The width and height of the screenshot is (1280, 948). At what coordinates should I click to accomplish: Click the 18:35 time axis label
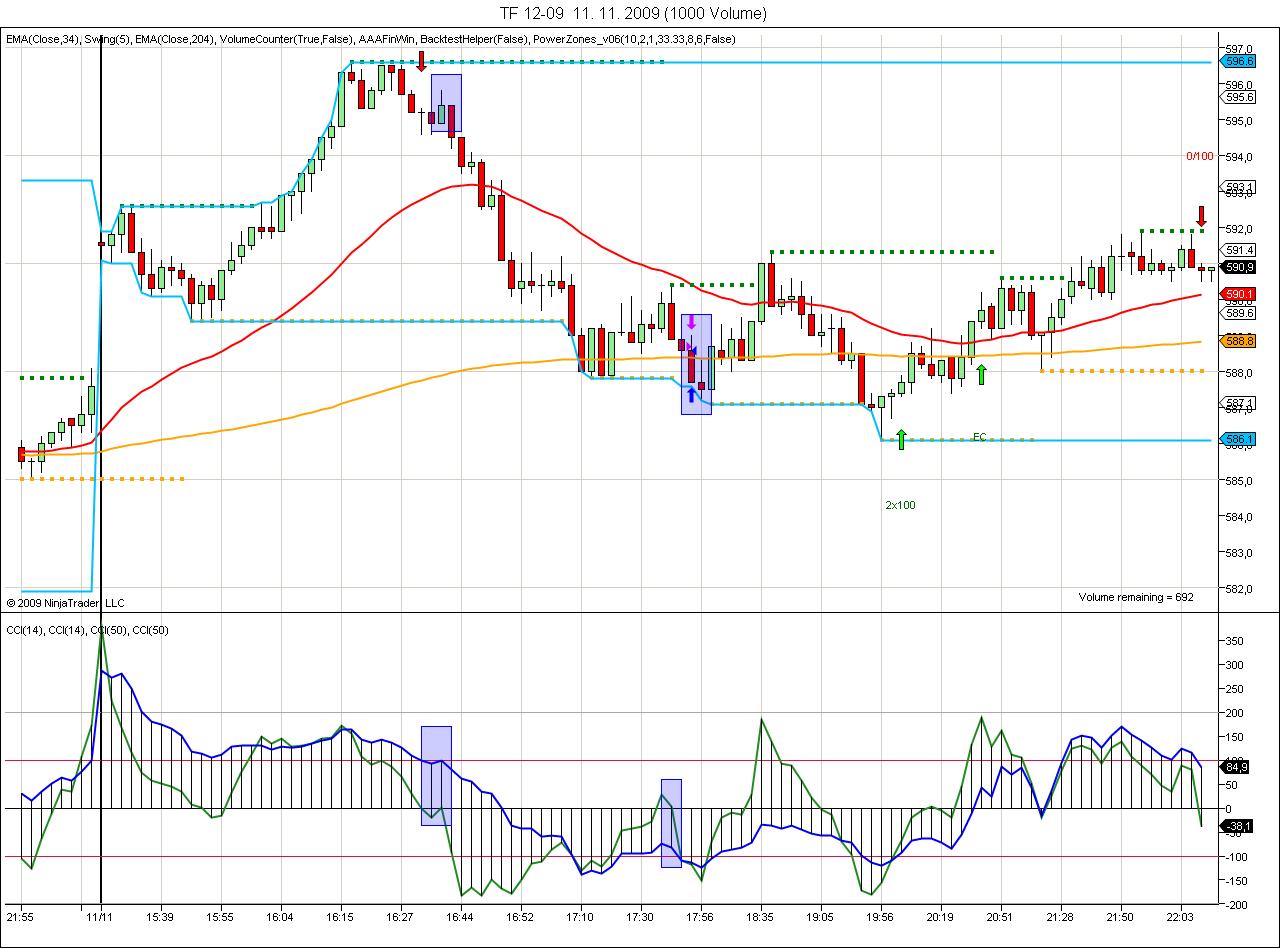[x=760, y=916]
